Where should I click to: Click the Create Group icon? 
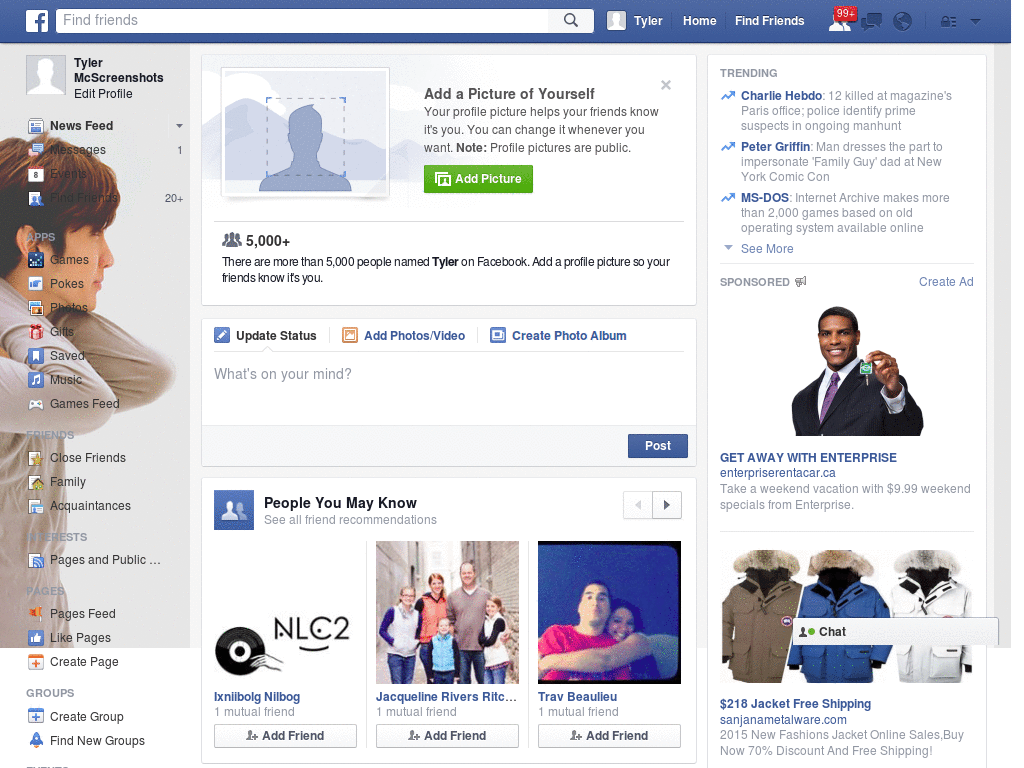point(36,716)
